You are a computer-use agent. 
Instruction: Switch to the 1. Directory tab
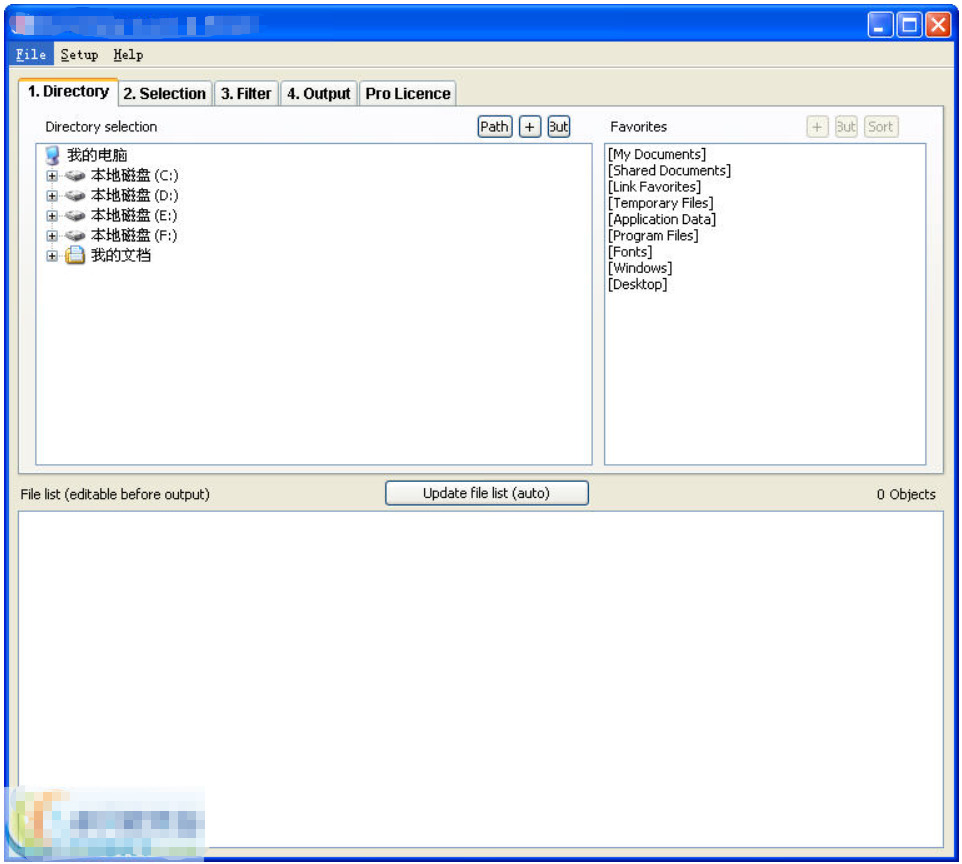point(68,92)
